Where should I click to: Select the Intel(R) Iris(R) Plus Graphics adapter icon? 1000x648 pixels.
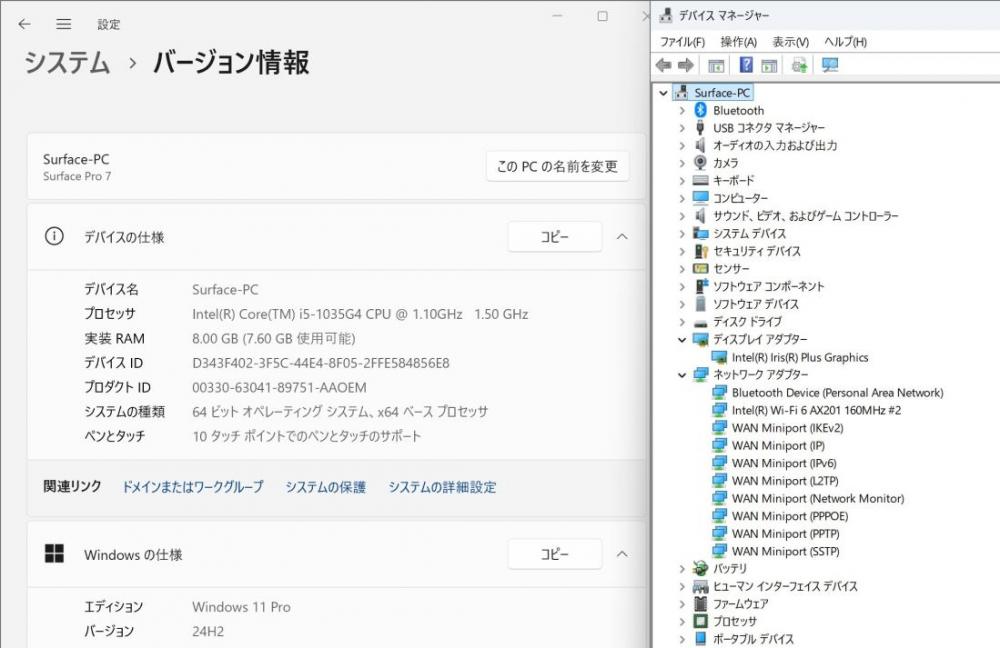(719, 357)
